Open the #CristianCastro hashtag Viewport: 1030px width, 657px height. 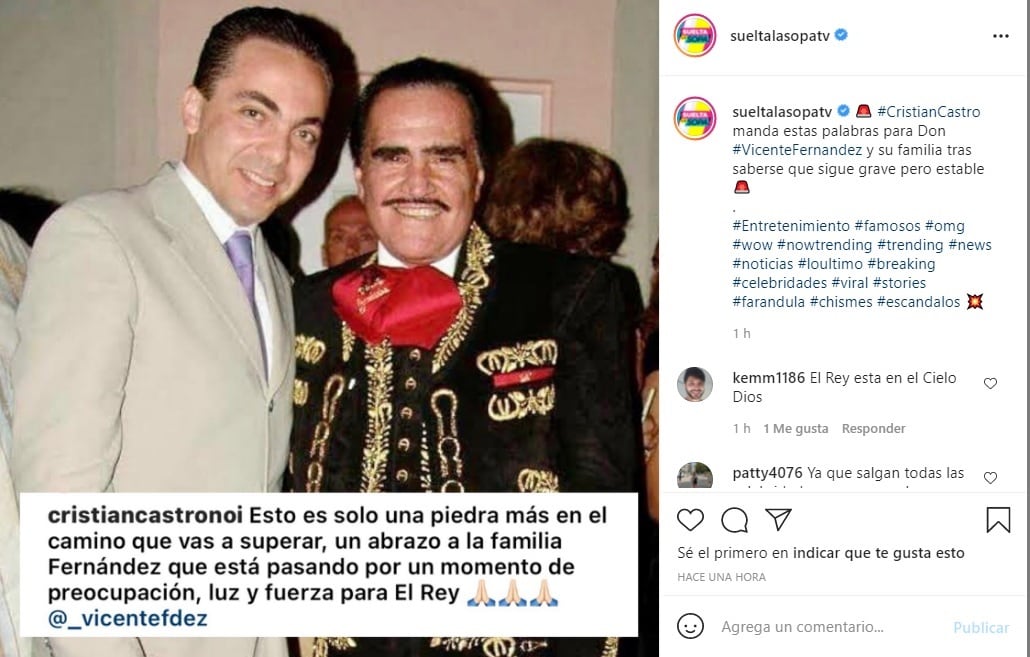(928, 112)
